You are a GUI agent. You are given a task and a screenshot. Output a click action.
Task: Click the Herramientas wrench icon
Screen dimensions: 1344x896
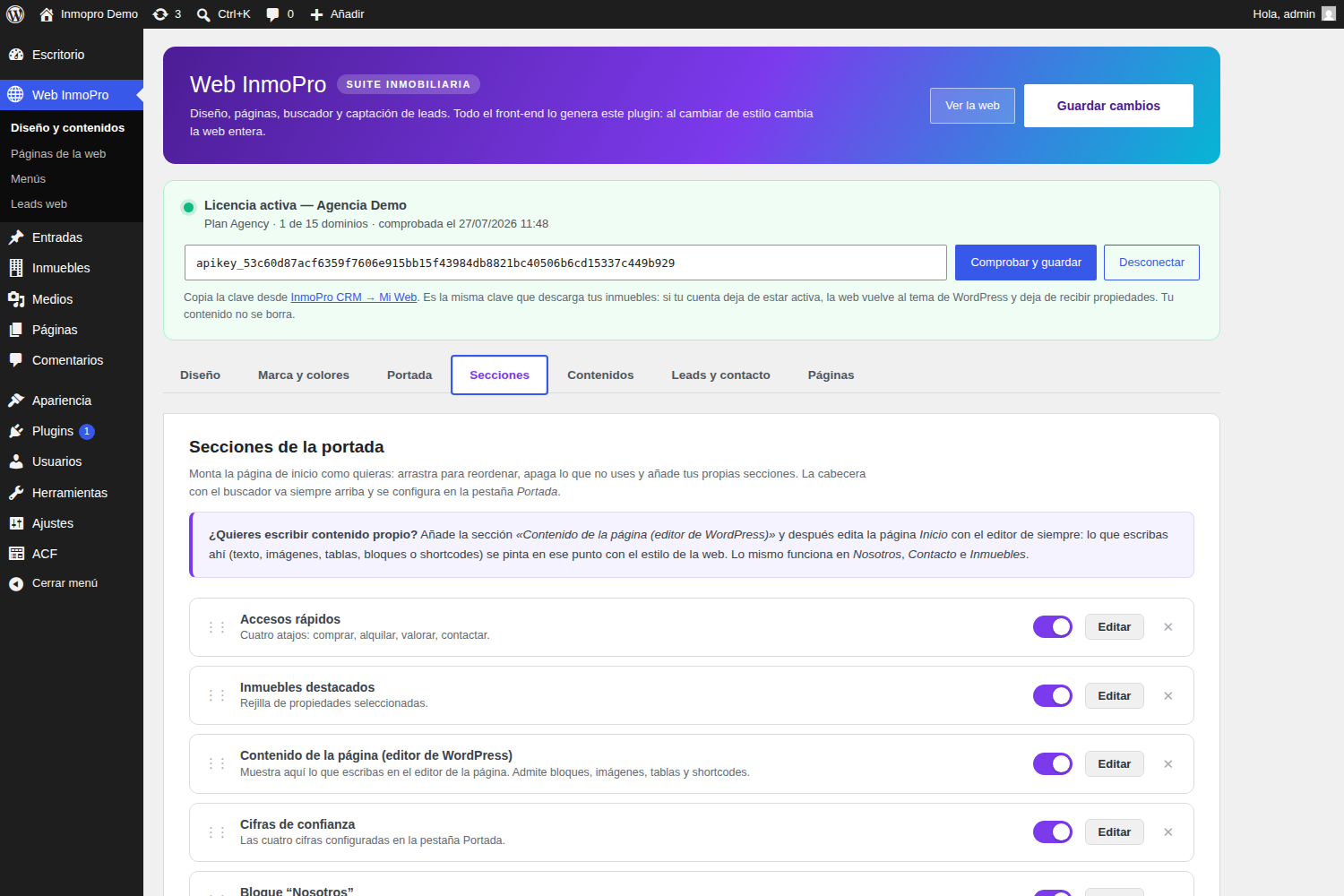[x=16, y=493]
